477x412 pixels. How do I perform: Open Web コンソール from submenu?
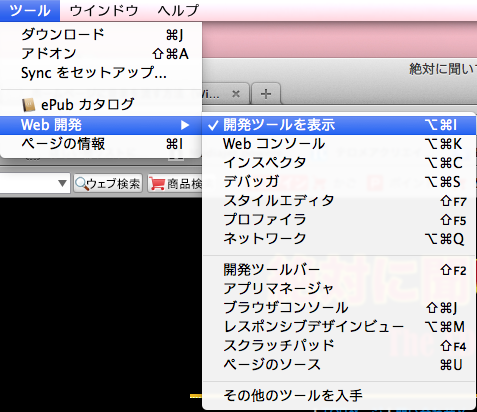coord(339,144)
